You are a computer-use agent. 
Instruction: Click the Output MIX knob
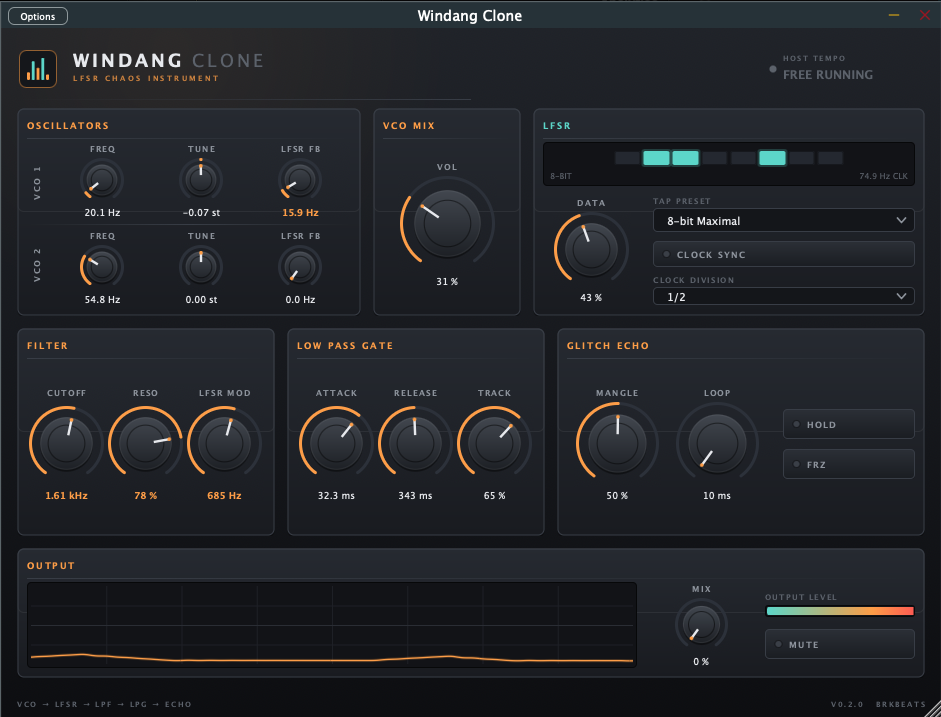click(x=701, y=625)
